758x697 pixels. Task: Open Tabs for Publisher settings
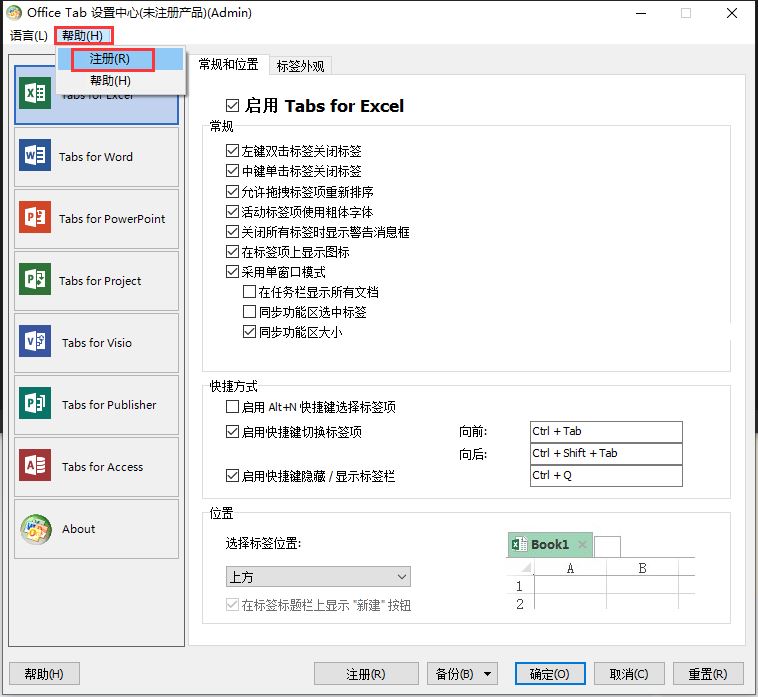pos(97,405)
